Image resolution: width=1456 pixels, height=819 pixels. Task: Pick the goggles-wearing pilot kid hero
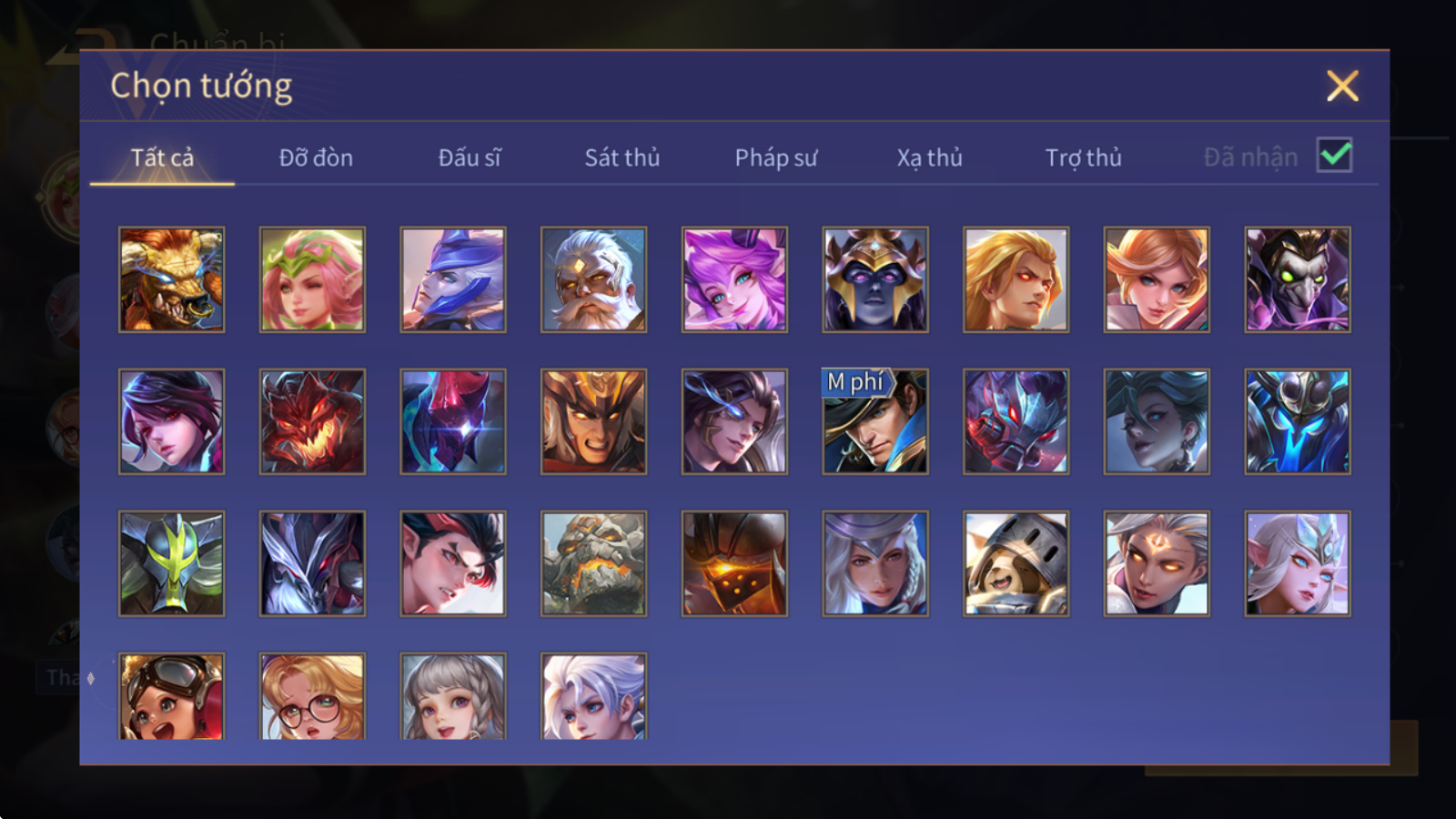(x=171, y=696)
